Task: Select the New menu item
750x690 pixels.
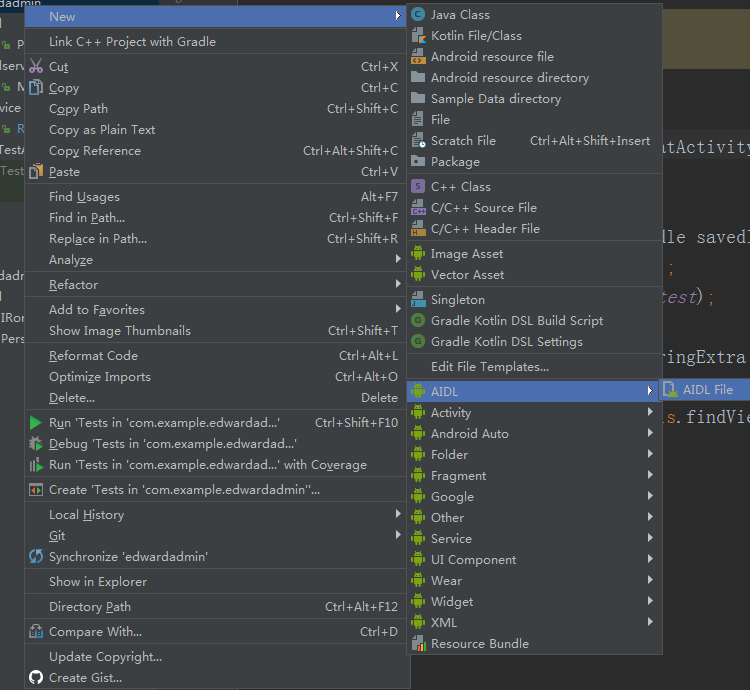Action: point(215,17)
